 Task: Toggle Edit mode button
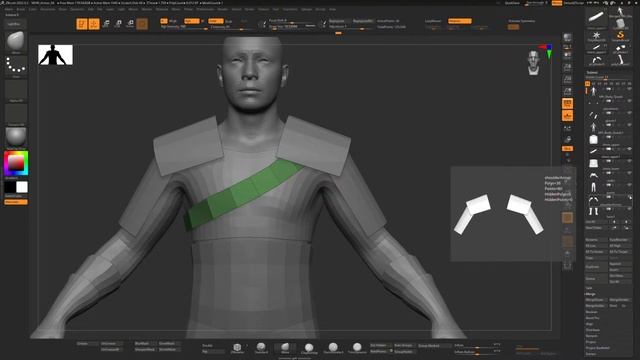click(82, 24)
